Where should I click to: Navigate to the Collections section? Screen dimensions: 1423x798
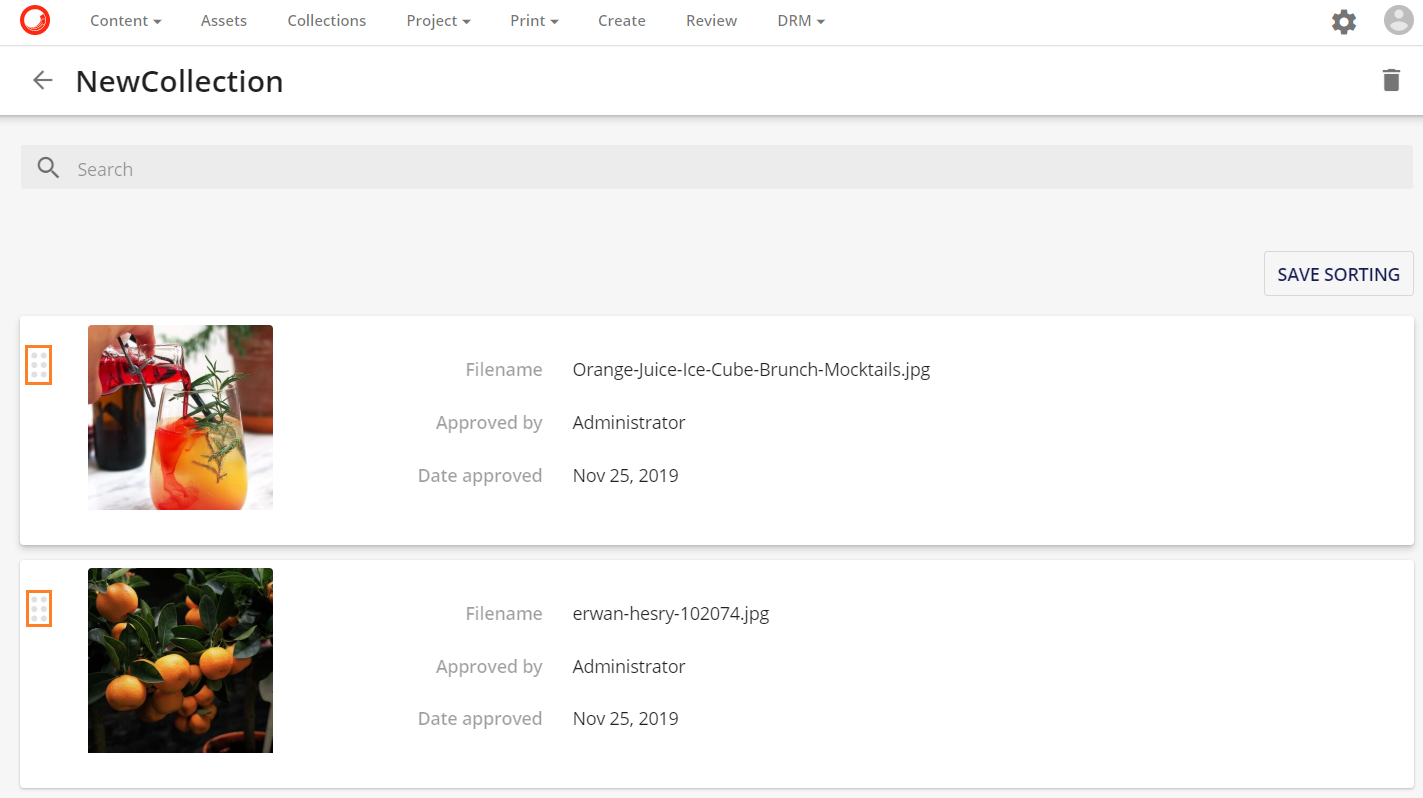click(x=326, y=20)
